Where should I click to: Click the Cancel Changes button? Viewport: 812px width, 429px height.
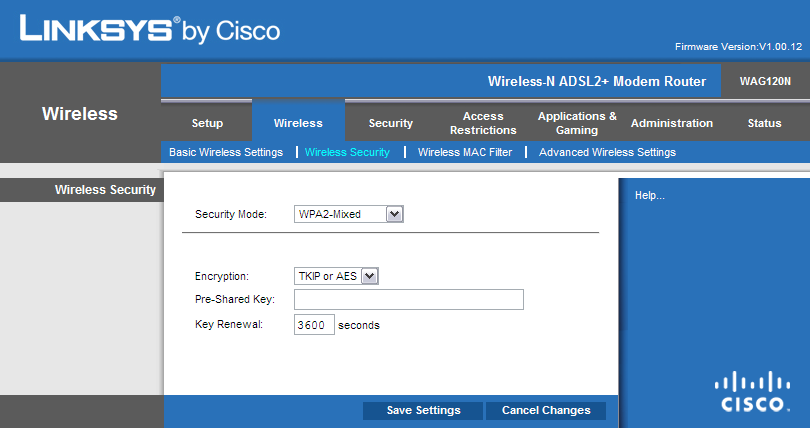point(546,410)
